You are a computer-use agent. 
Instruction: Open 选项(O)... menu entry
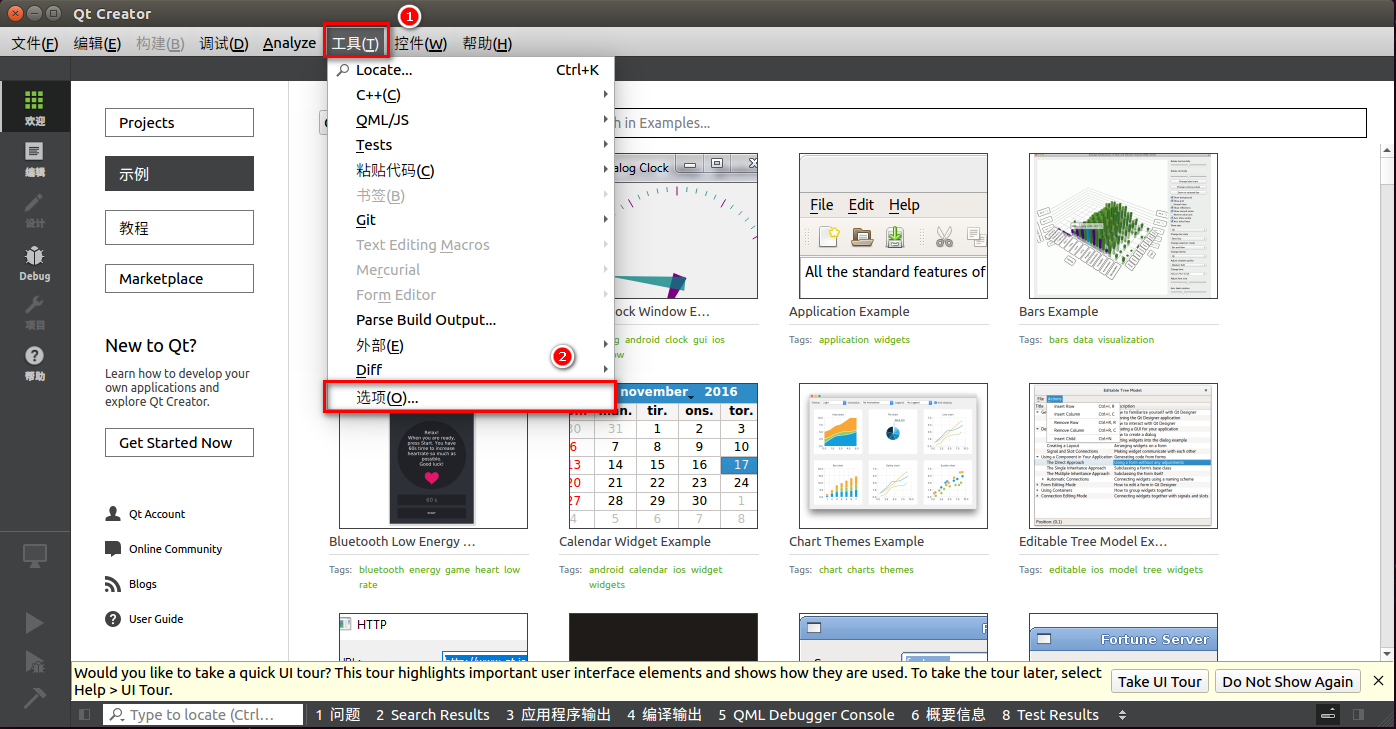tap(471, 397)
